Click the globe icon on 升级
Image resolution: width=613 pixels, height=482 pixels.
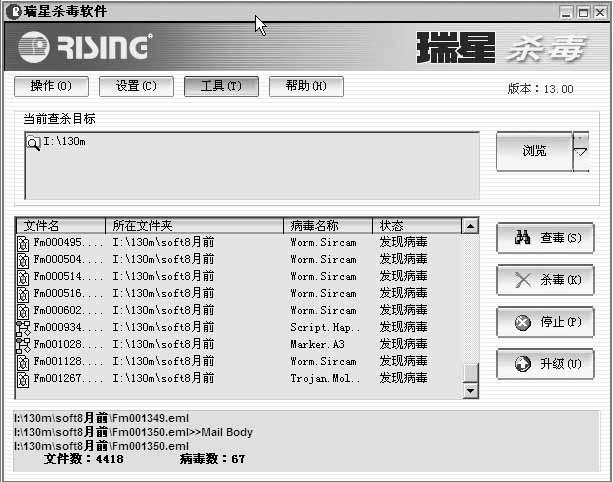click(x=523, y=364)
